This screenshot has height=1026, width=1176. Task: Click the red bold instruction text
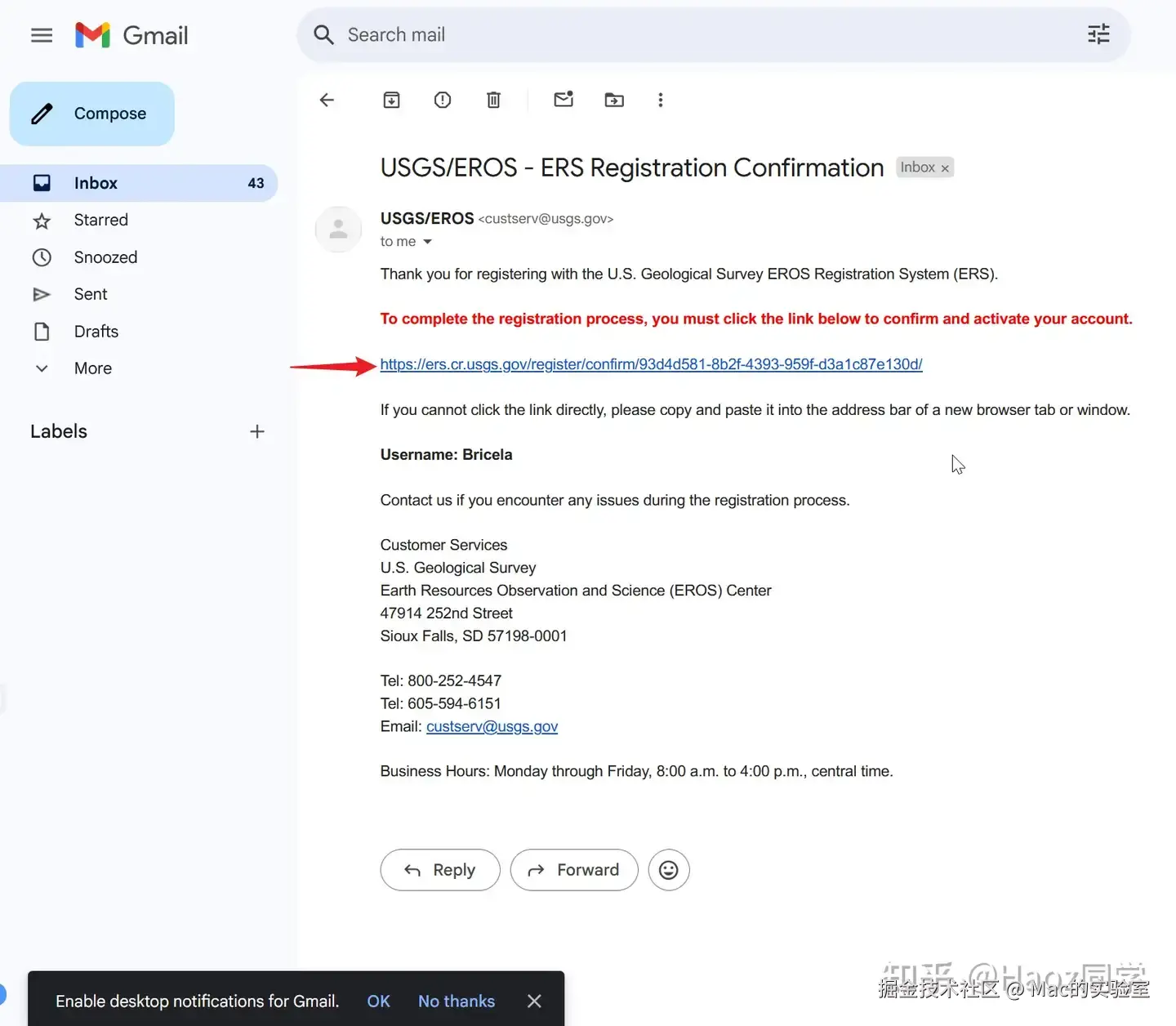click(x=756, y=319)
